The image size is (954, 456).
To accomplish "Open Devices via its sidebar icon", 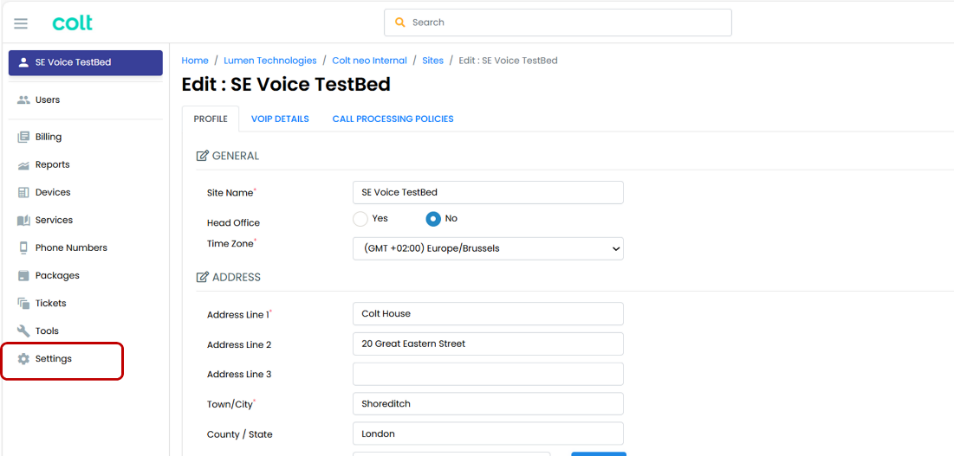I will 24,192.
